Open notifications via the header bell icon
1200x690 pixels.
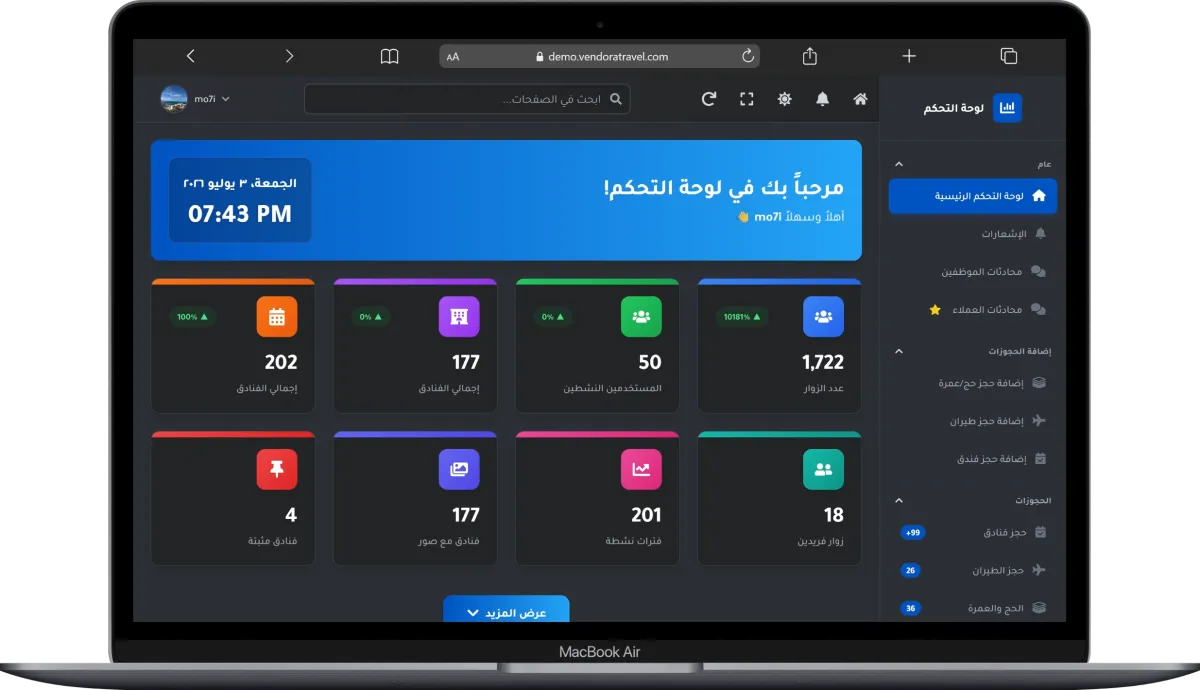tap(823, 99)
